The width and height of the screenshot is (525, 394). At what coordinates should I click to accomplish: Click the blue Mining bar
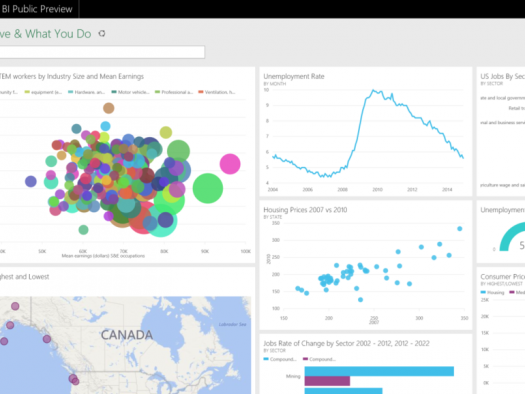coord(379,371)
